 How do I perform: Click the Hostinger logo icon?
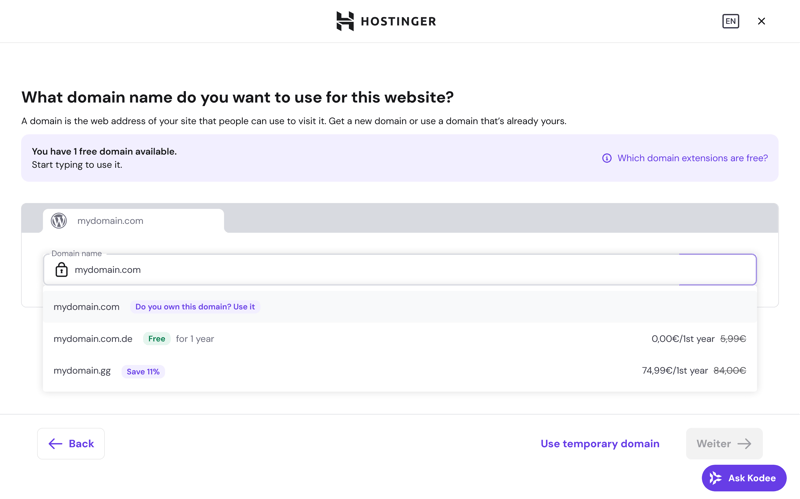tap(345, 21)
